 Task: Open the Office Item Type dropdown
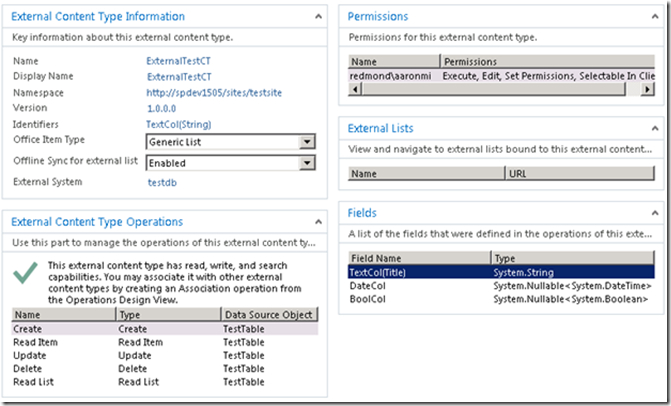point(307,142)
